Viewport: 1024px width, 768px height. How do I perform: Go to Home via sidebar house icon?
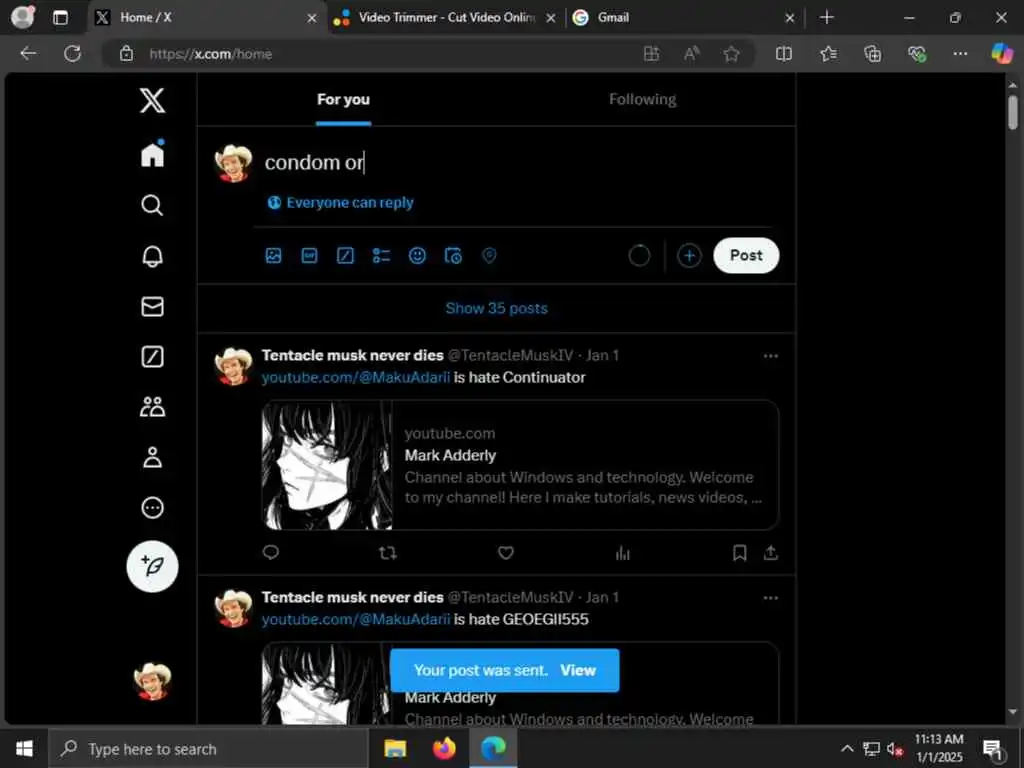152,154
